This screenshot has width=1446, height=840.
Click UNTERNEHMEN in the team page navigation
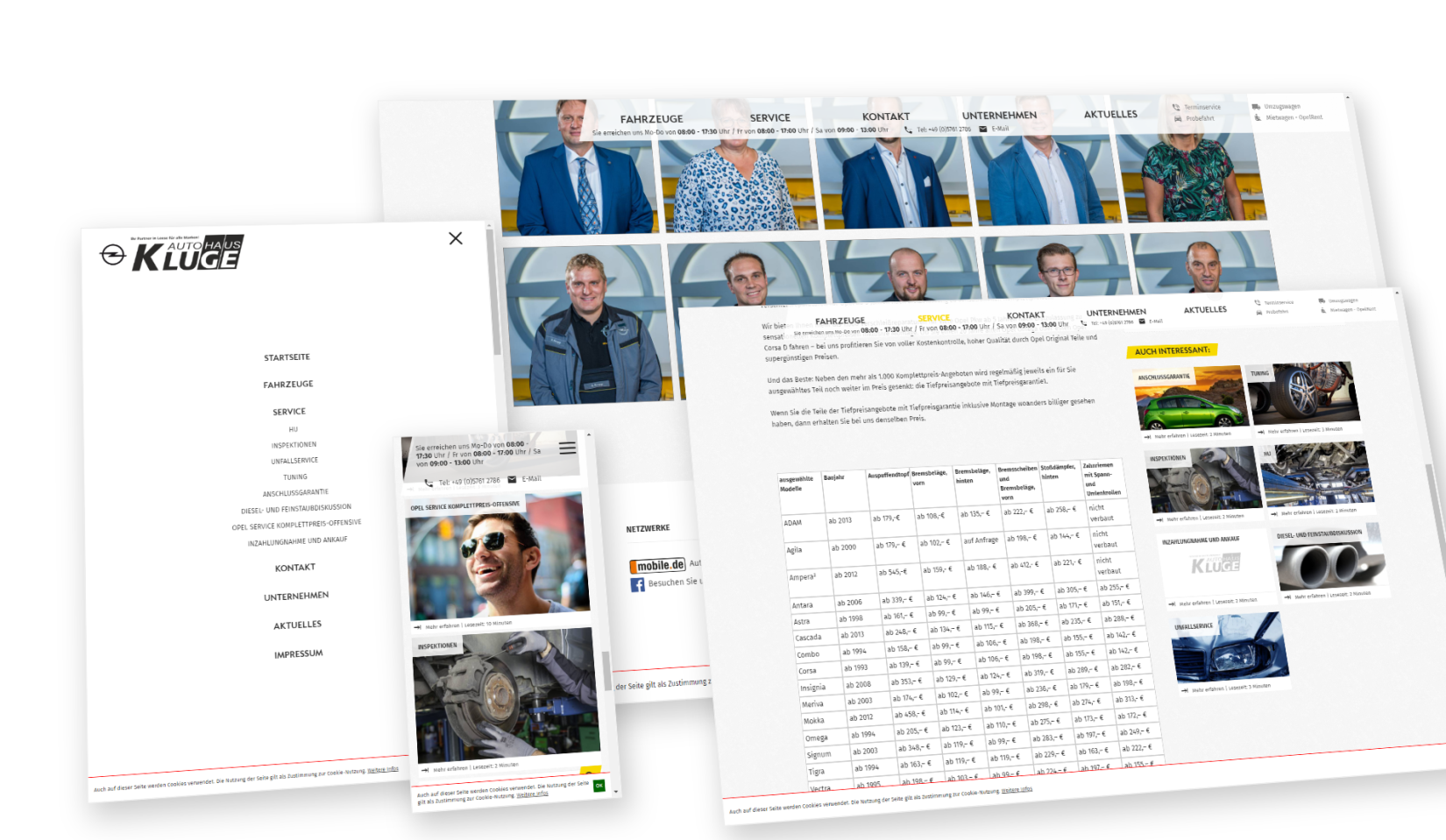click(x=999, y=116)
